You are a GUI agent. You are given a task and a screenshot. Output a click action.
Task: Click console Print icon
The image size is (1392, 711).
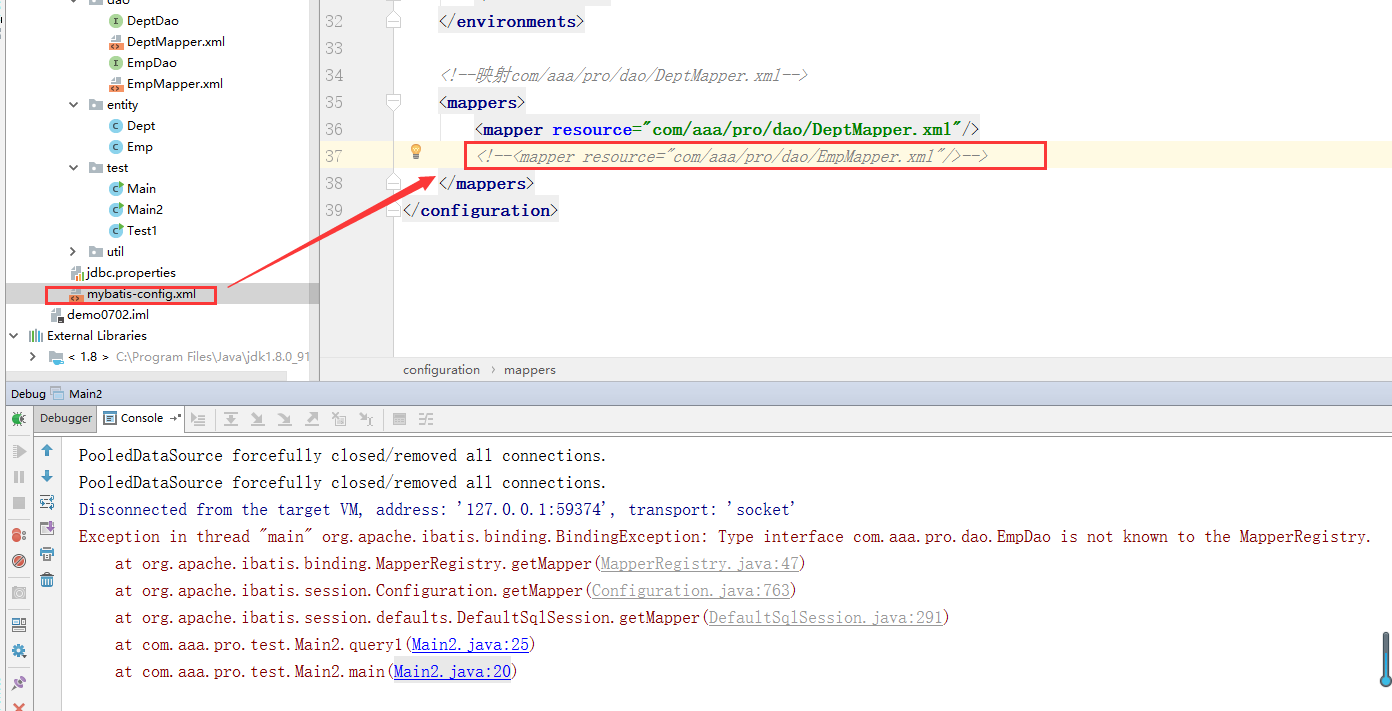(47, 554)
